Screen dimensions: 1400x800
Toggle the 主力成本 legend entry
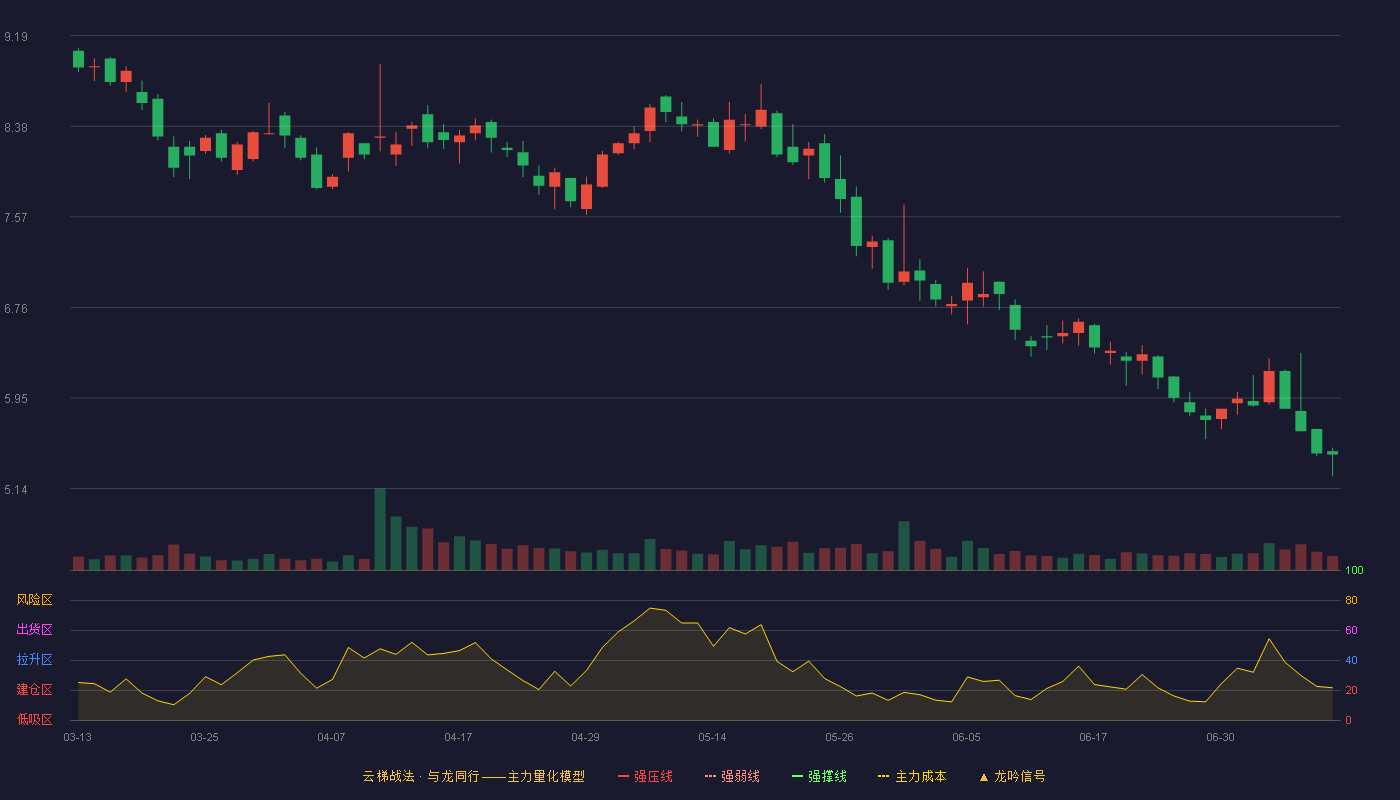(x=912, y=776)
